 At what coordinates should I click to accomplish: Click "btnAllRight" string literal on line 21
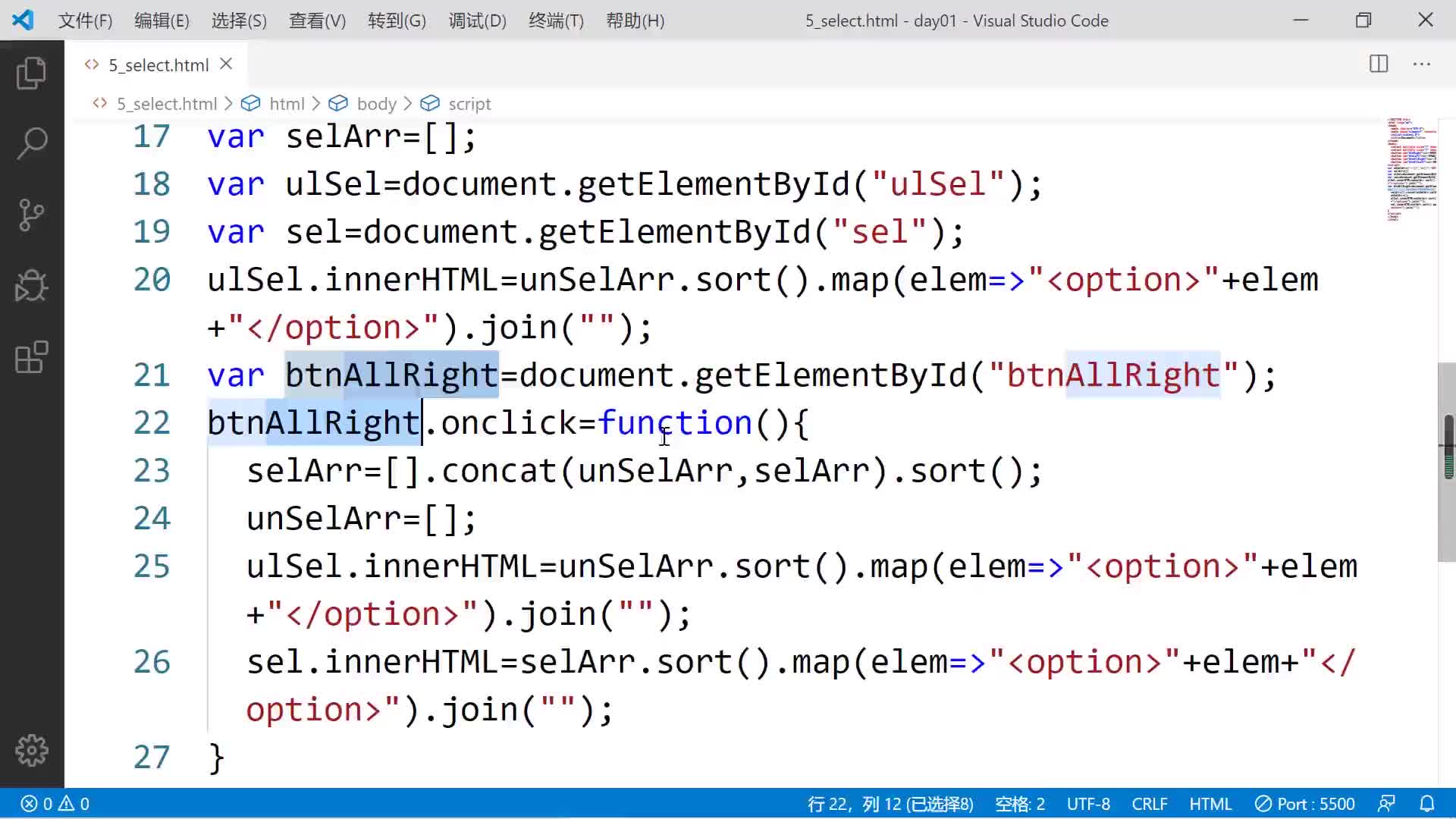coord(1113,375)
